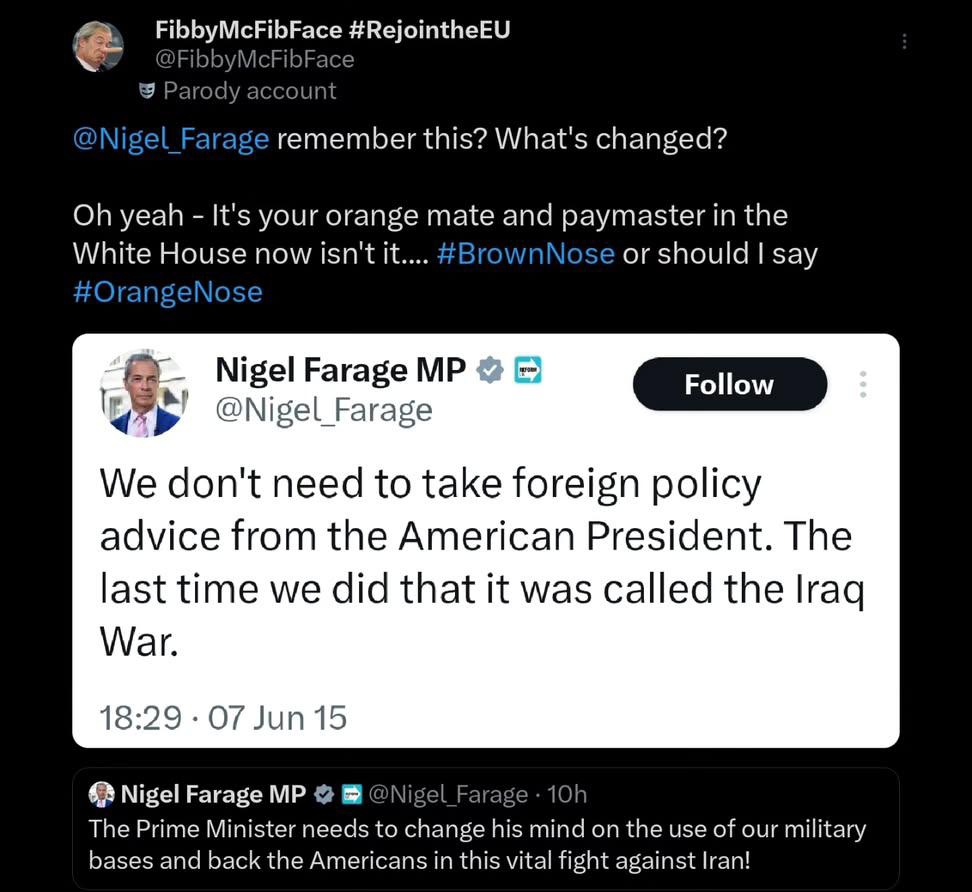
Task: Open the #BrownNose hashtag
Action: click(526, 254)
